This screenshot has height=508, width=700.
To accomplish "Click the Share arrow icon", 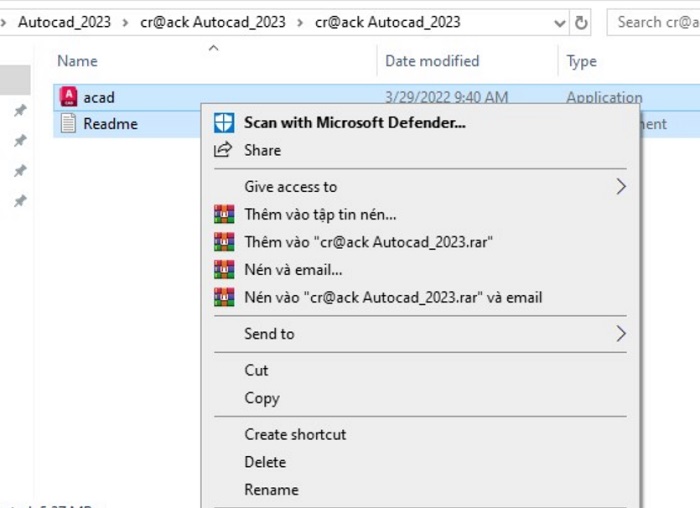I will (x=223, y=150).
